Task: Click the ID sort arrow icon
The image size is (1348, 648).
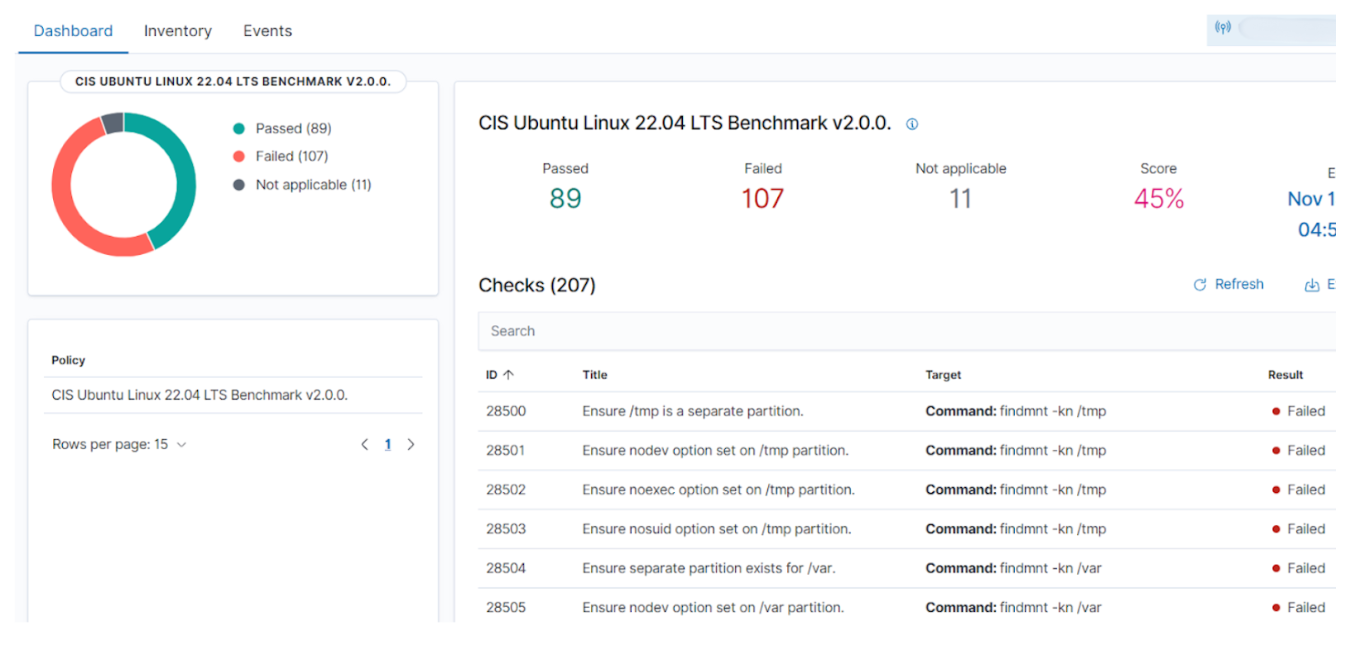Action: (509, 375)
